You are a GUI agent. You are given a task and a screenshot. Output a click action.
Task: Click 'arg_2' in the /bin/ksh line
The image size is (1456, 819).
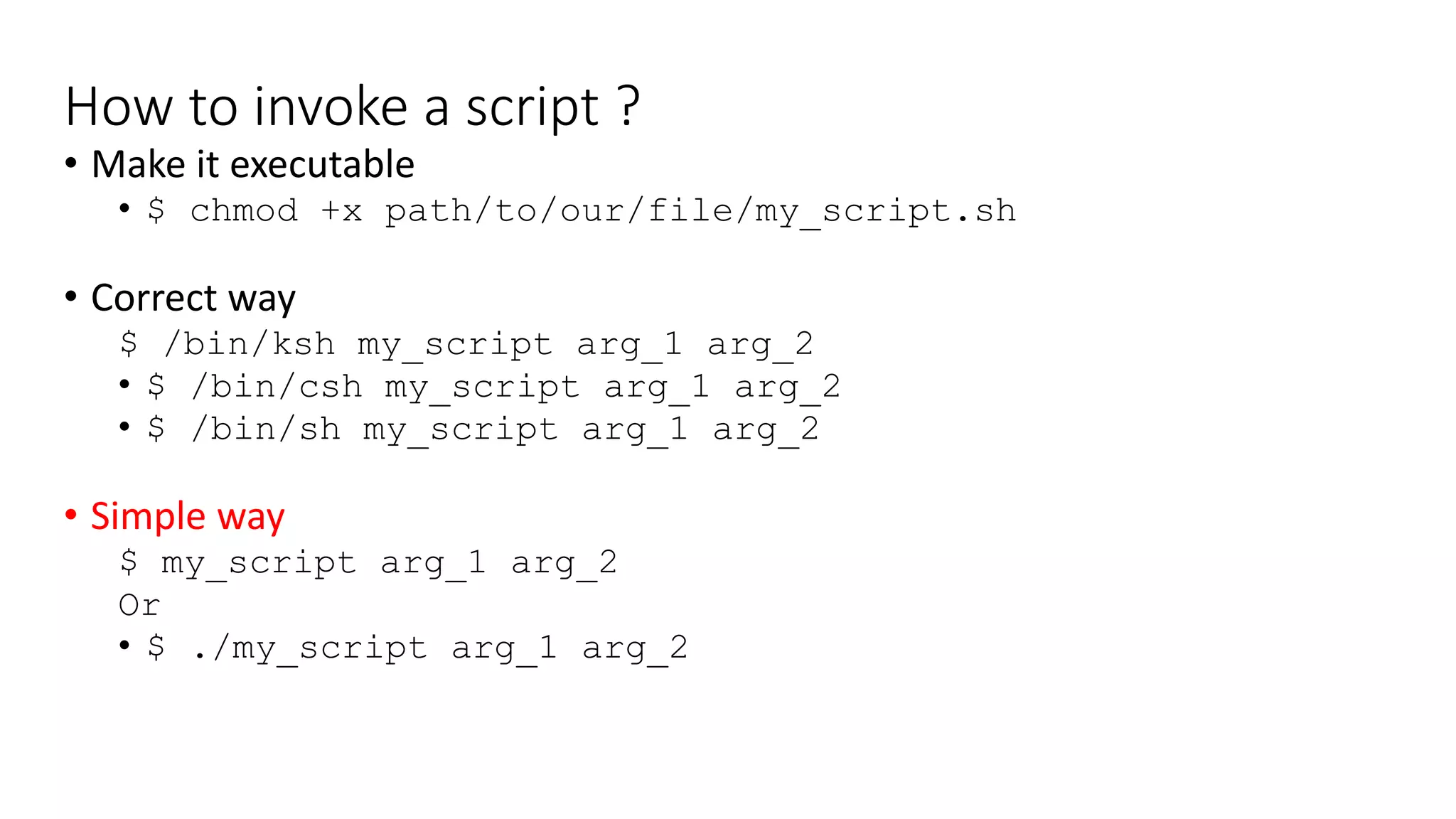pos(760,346)
